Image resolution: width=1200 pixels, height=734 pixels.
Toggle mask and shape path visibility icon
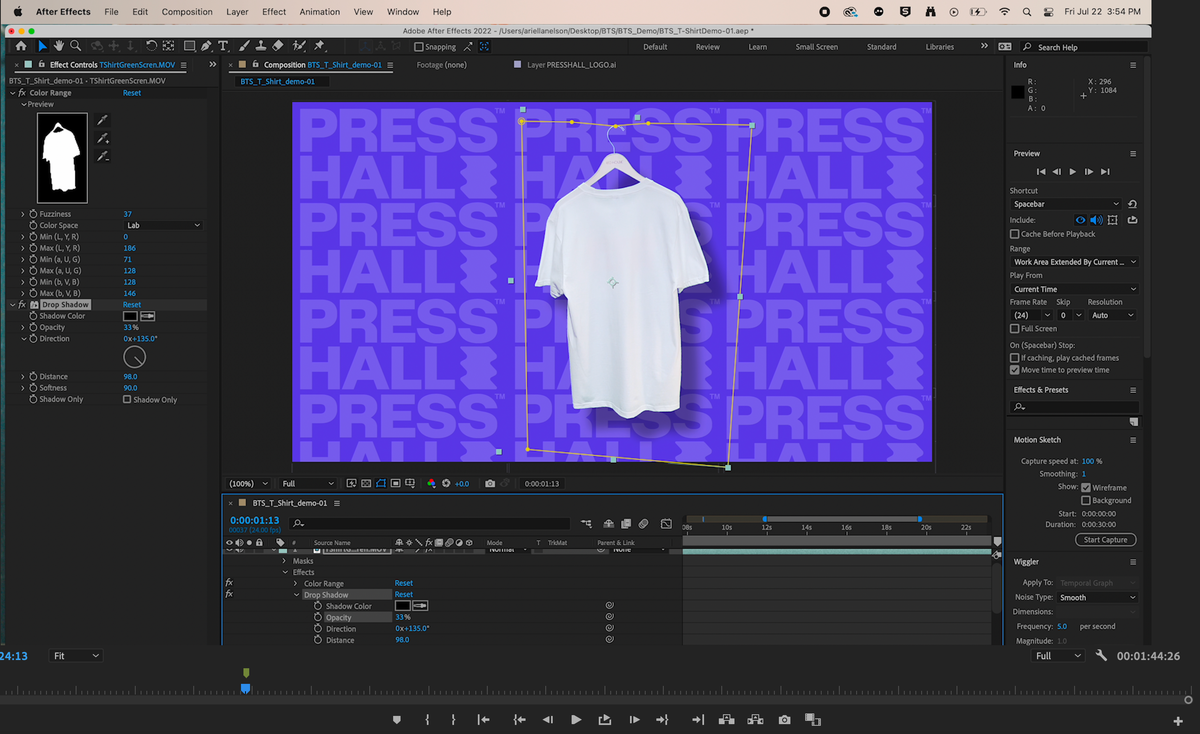pos(381,484)
